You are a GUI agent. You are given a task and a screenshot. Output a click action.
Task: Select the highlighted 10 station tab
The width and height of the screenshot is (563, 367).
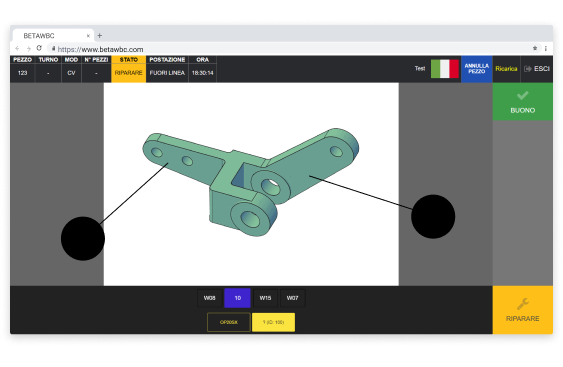pyautogui.click(x=237, y=298)
